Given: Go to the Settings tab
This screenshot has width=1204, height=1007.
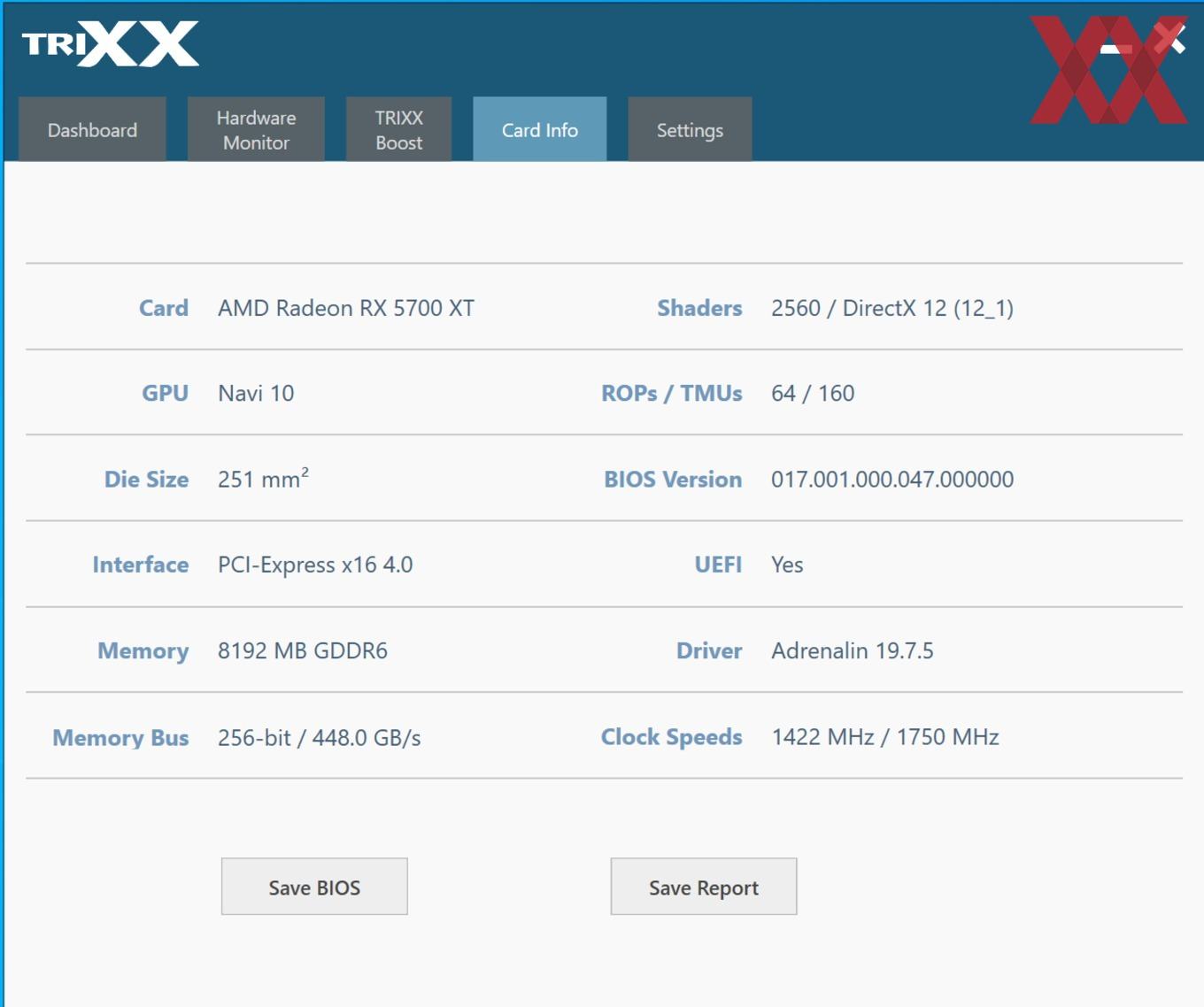Looking at the screenshot, I should 690,129.
